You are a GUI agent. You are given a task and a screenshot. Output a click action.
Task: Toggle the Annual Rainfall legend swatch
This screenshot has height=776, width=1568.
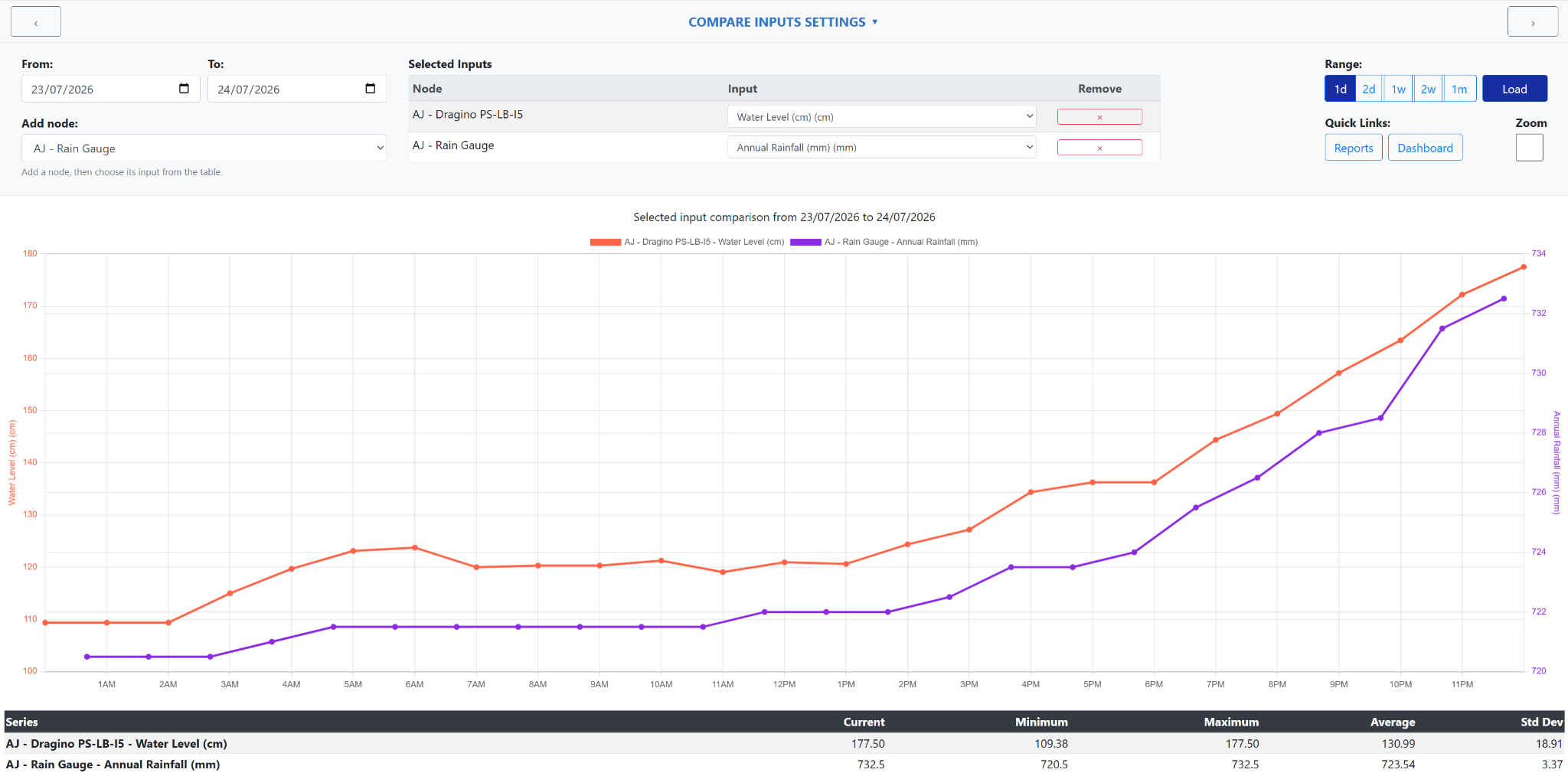click(805, 242)
